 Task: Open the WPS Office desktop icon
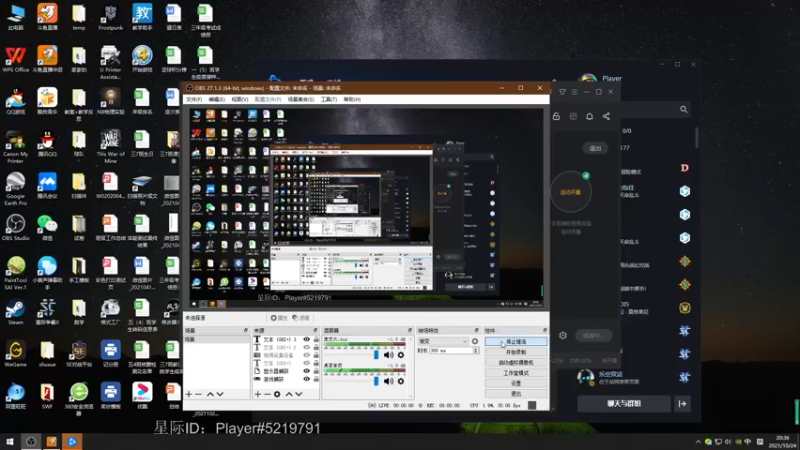click(15, 59)
